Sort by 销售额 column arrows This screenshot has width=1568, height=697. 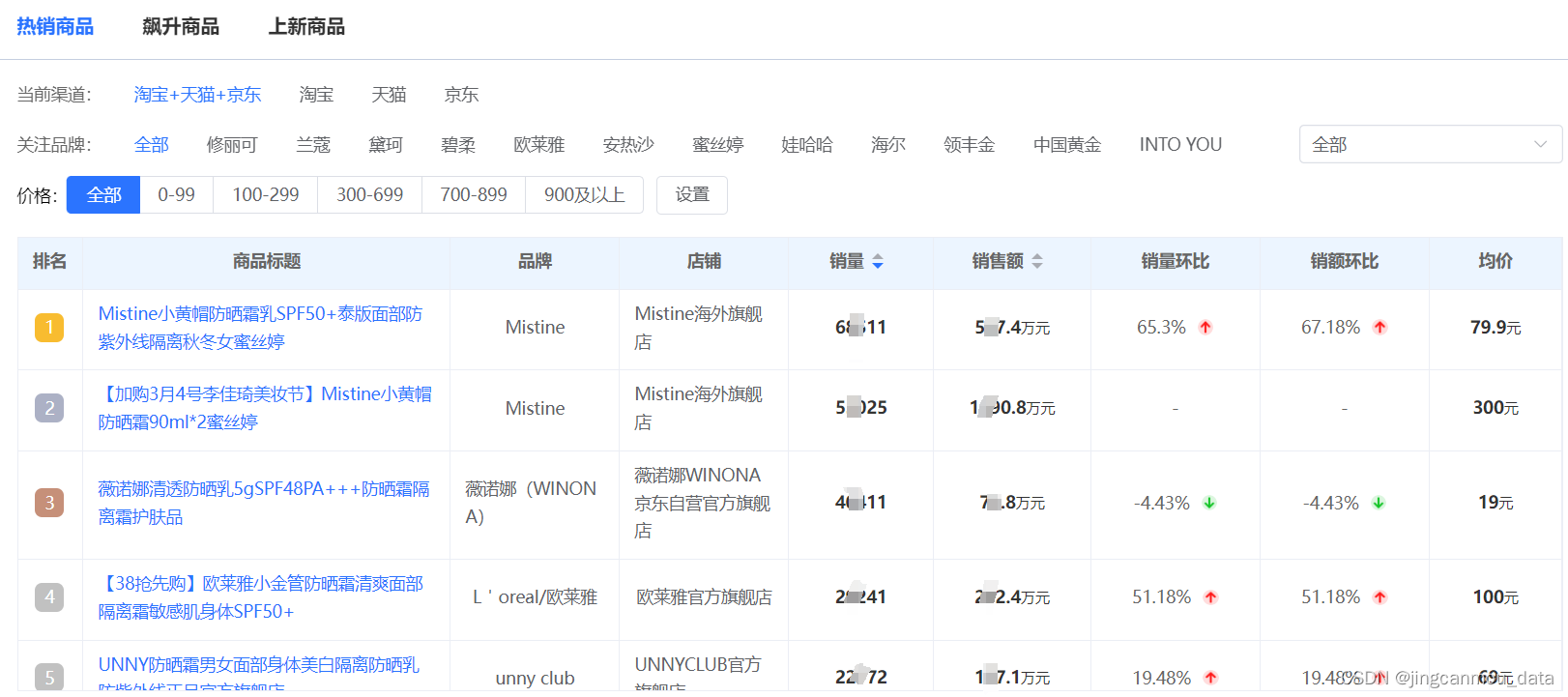(x=1037, y=261)
